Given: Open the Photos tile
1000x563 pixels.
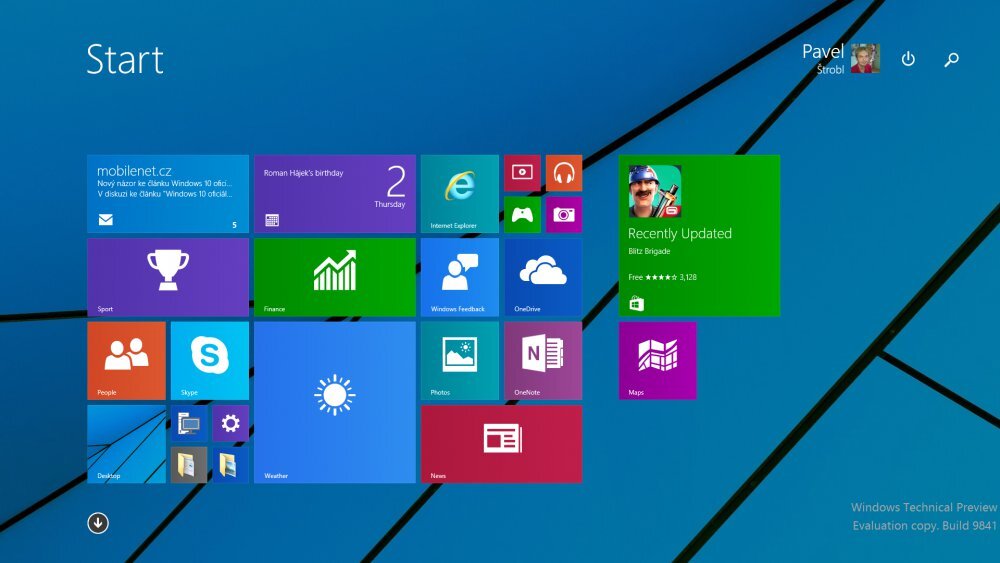Looking at the screenshot, I should tap(460, 361).
